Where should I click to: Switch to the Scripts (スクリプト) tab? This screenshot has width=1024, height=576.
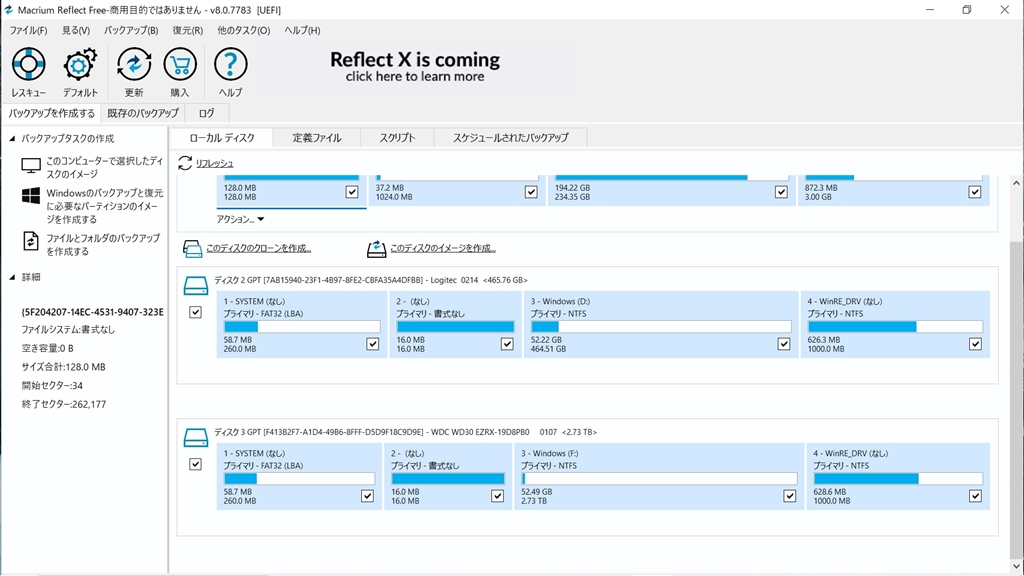[397, 138]
